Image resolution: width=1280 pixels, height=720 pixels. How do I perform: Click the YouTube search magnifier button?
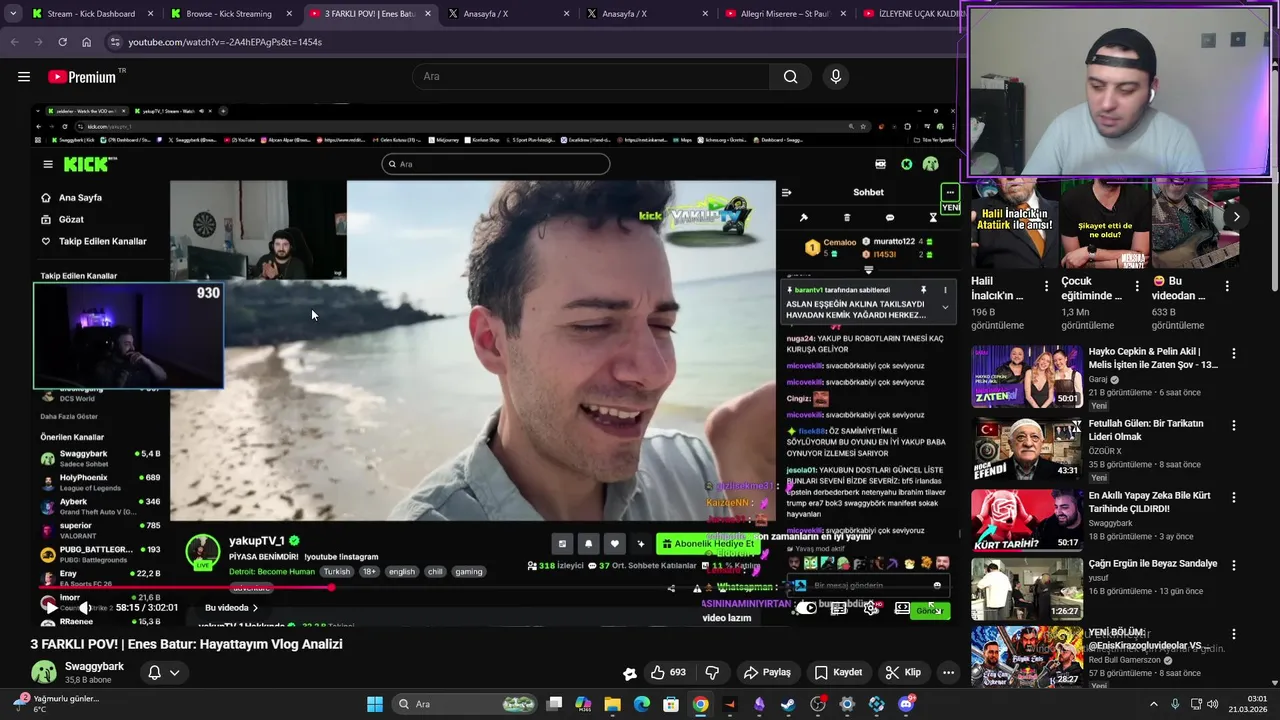[790, 77]
